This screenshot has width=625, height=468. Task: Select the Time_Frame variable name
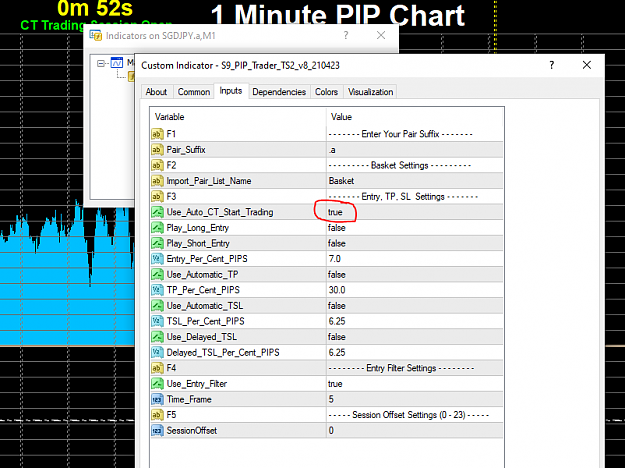189,399
